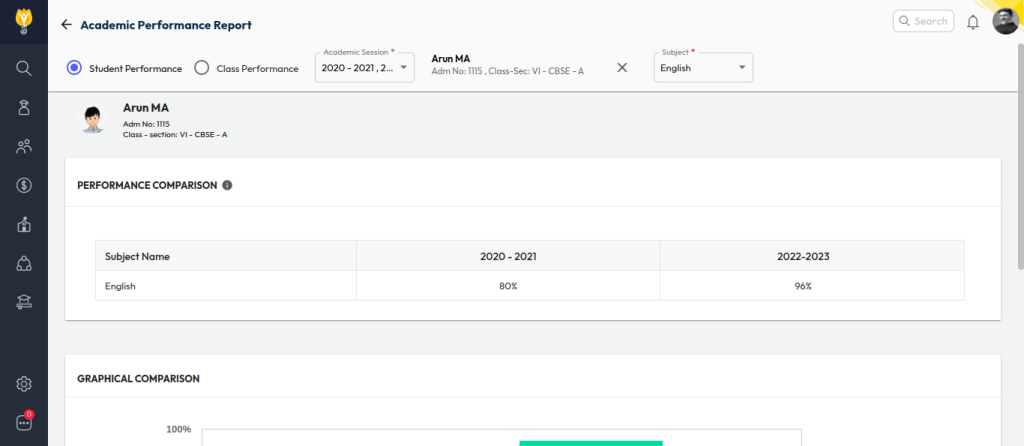1024x446 pixels.
Task: Click the Search field in top bar
Action: click(x=921, y=21)
